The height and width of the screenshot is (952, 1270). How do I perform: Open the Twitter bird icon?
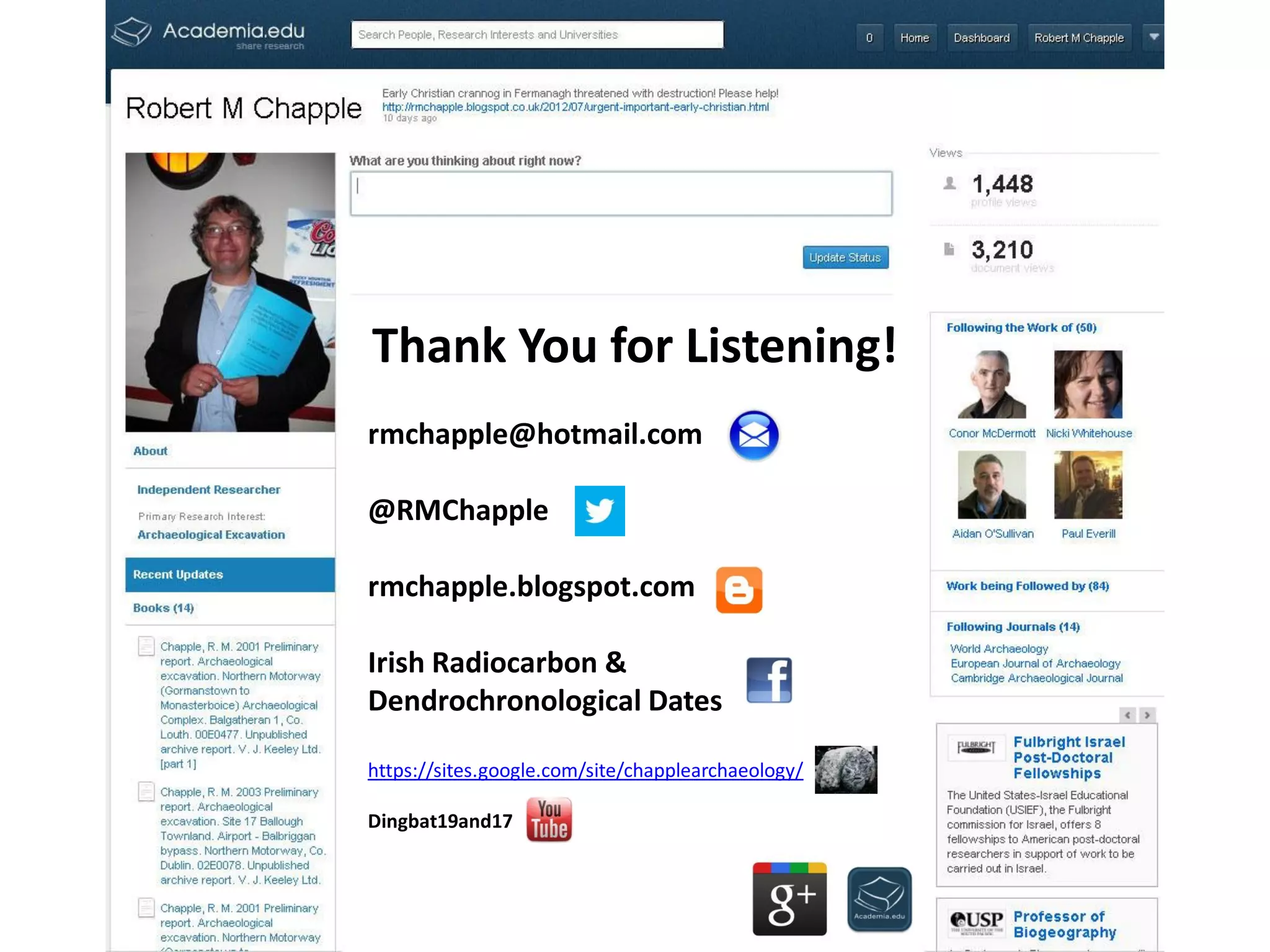pyautogui.click(x=600, y=511)
